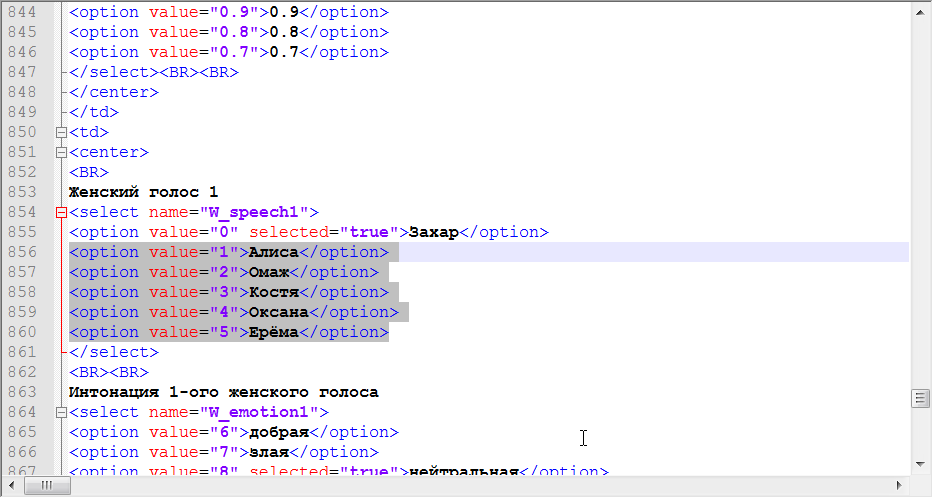933x498 pixels.
Task: Click the option name 'Омаж'
Action: (x=269, y=272)
